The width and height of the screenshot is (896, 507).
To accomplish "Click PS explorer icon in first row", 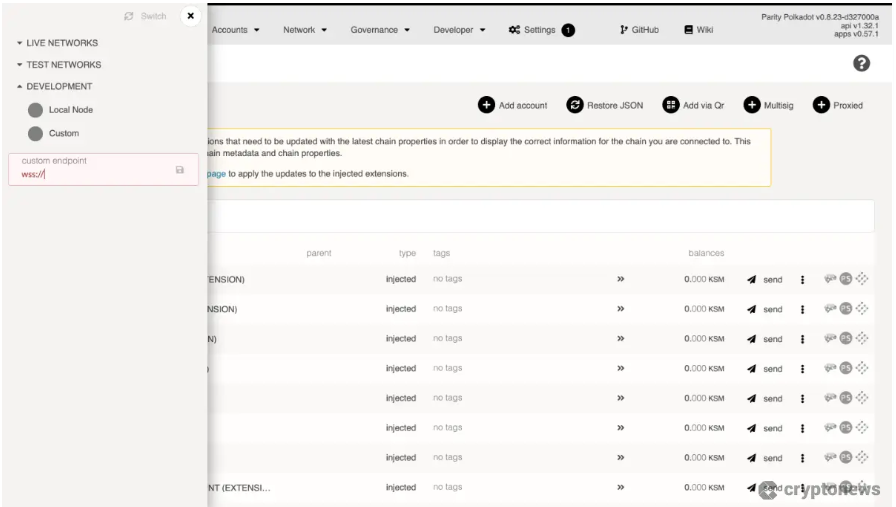I will click(846, 278).
